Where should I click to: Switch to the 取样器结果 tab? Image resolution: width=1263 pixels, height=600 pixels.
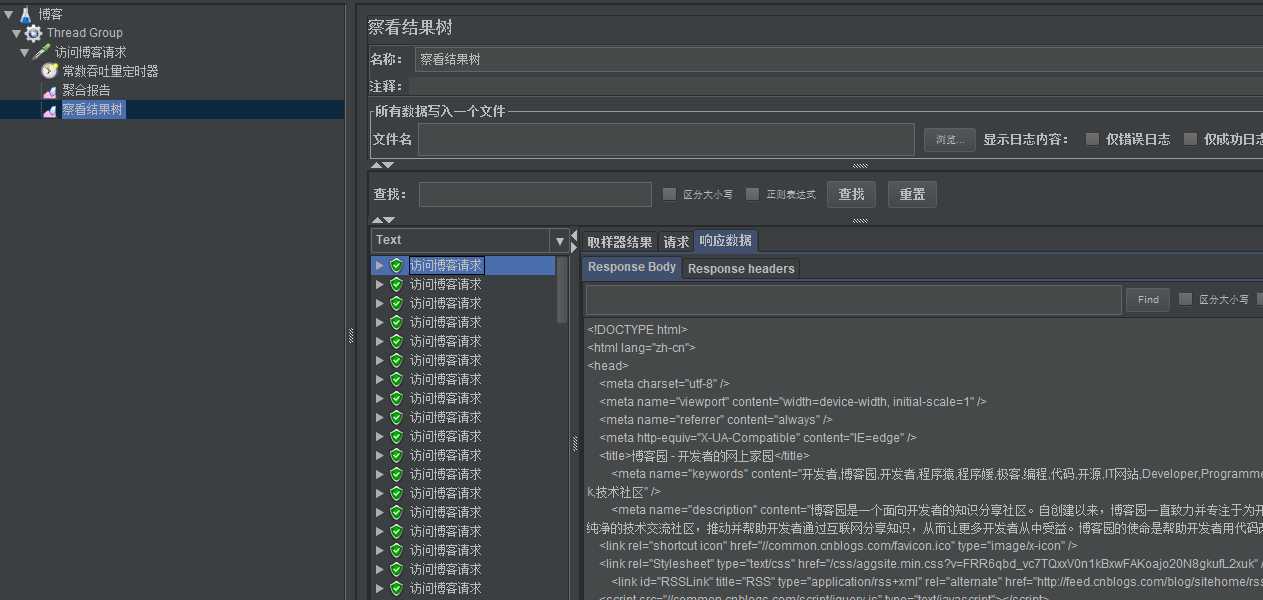click(619, 241)
